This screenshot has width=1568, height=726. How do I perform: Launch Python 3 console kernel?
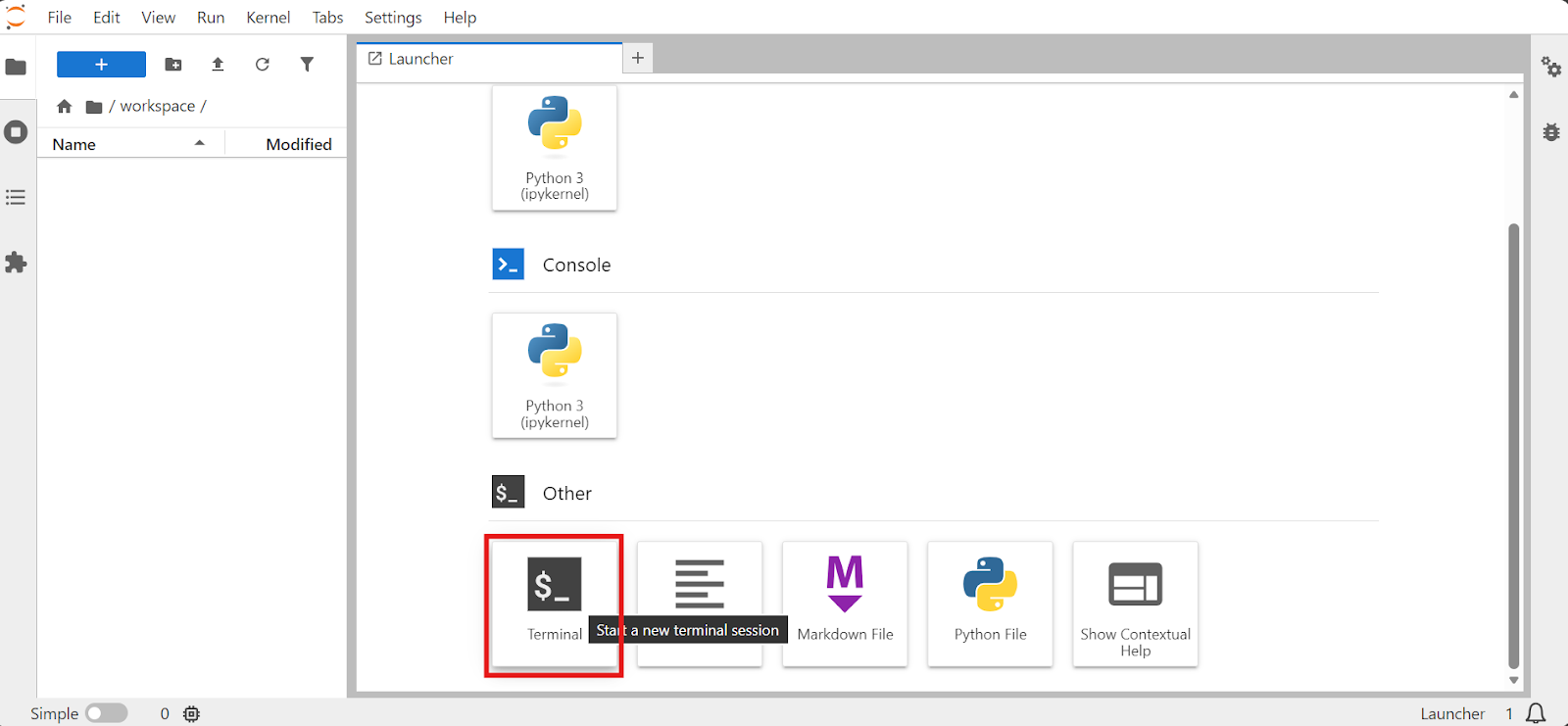click(x=555, y=374)
